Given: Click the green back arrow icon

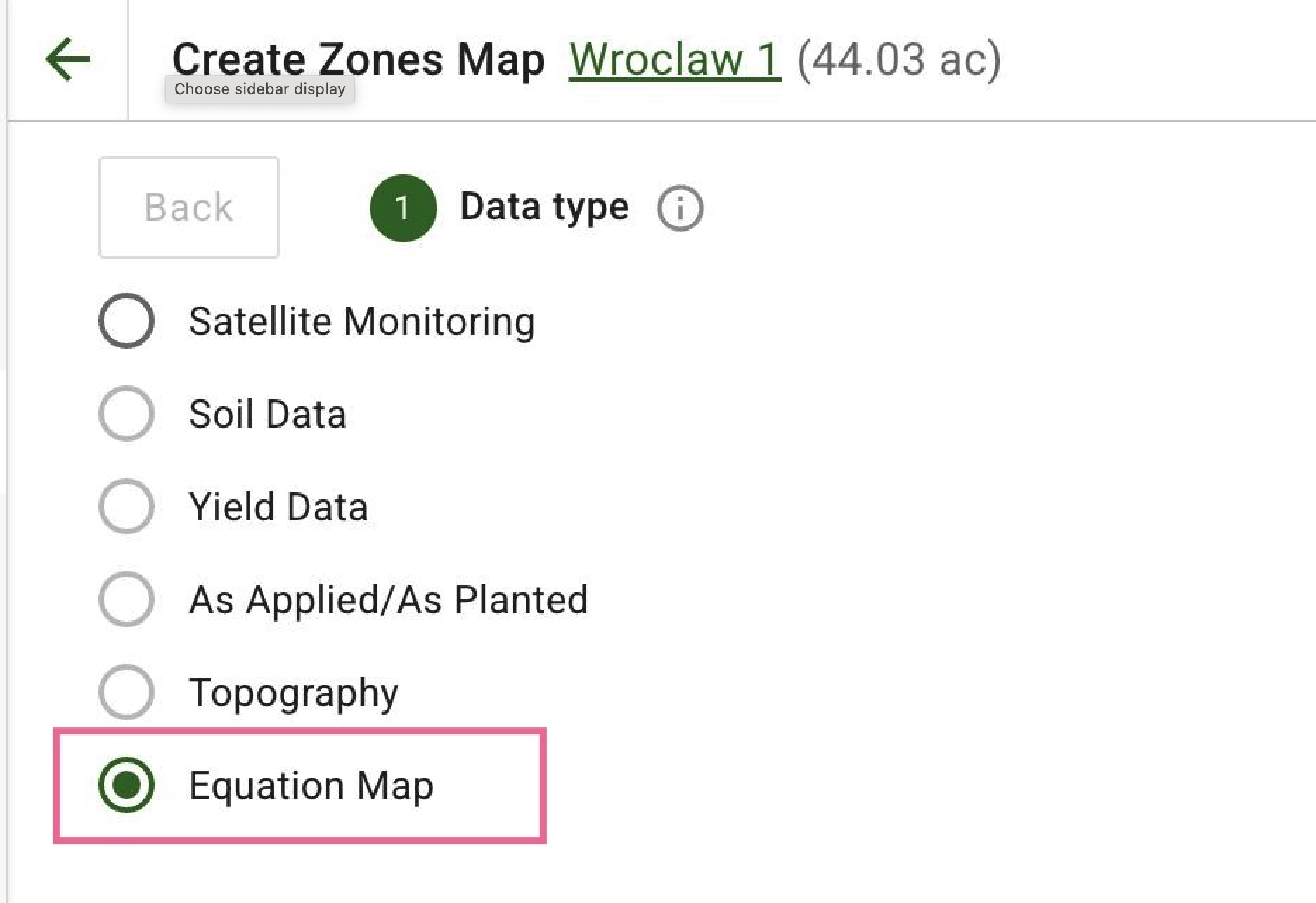Looking at the screenshot, I should pyautogui.click(x=68, y=59).
